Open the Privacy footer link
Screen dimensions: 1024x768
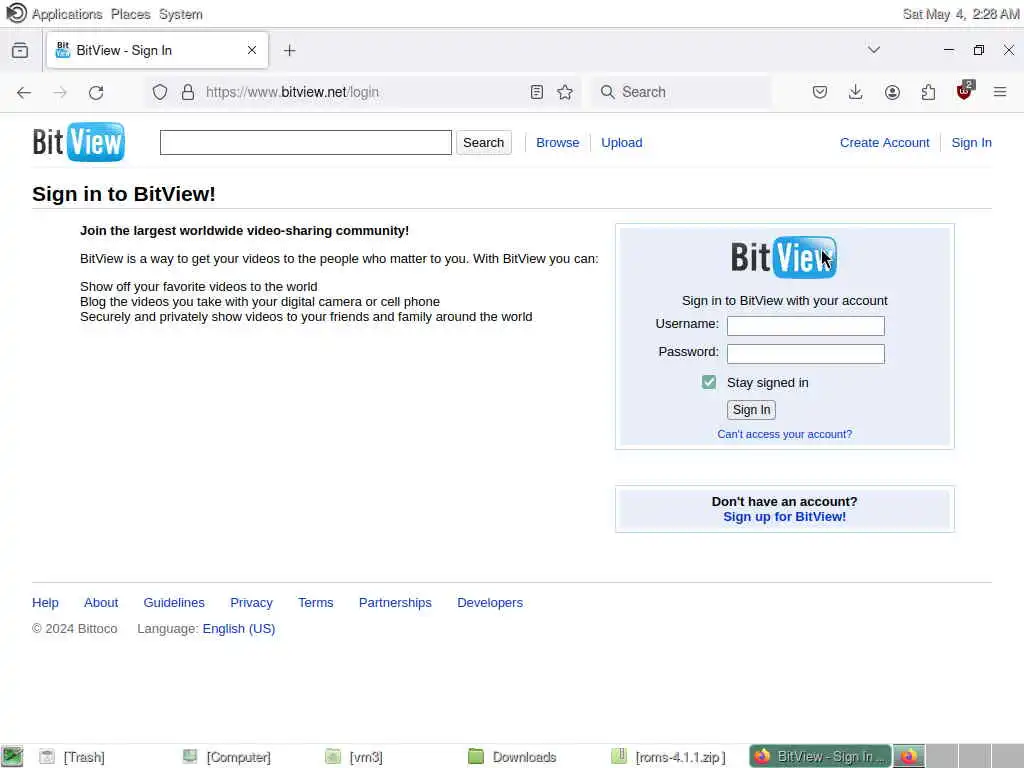[251, 603]
